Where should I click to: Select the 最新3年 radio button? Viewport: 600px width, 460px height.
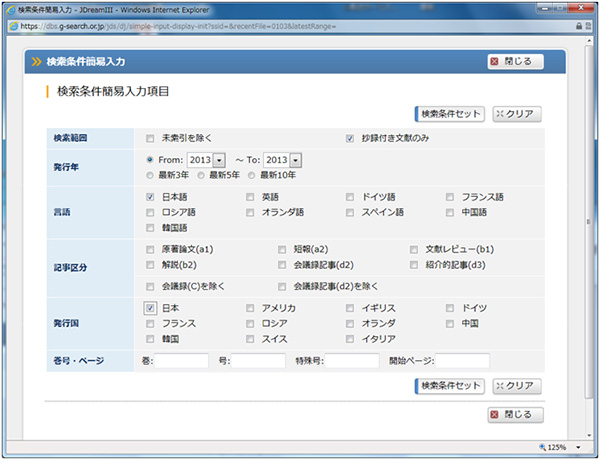tap(150, 175)
